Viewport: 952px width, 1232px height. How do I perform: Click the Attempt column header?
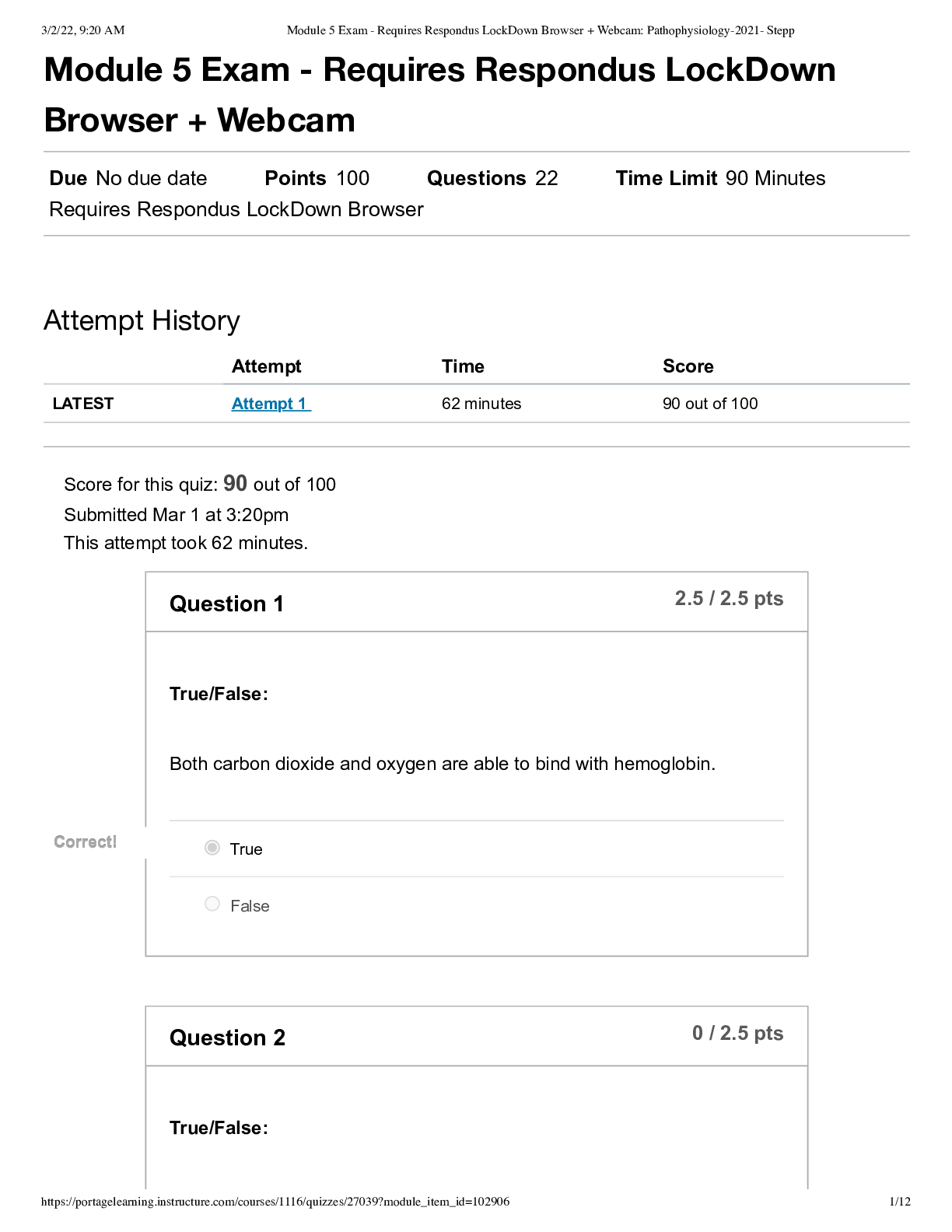(266, 366)
